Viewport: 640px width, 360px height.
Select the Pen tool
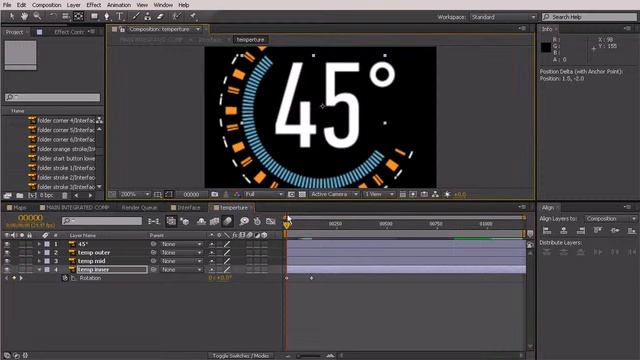coord(107,16)
